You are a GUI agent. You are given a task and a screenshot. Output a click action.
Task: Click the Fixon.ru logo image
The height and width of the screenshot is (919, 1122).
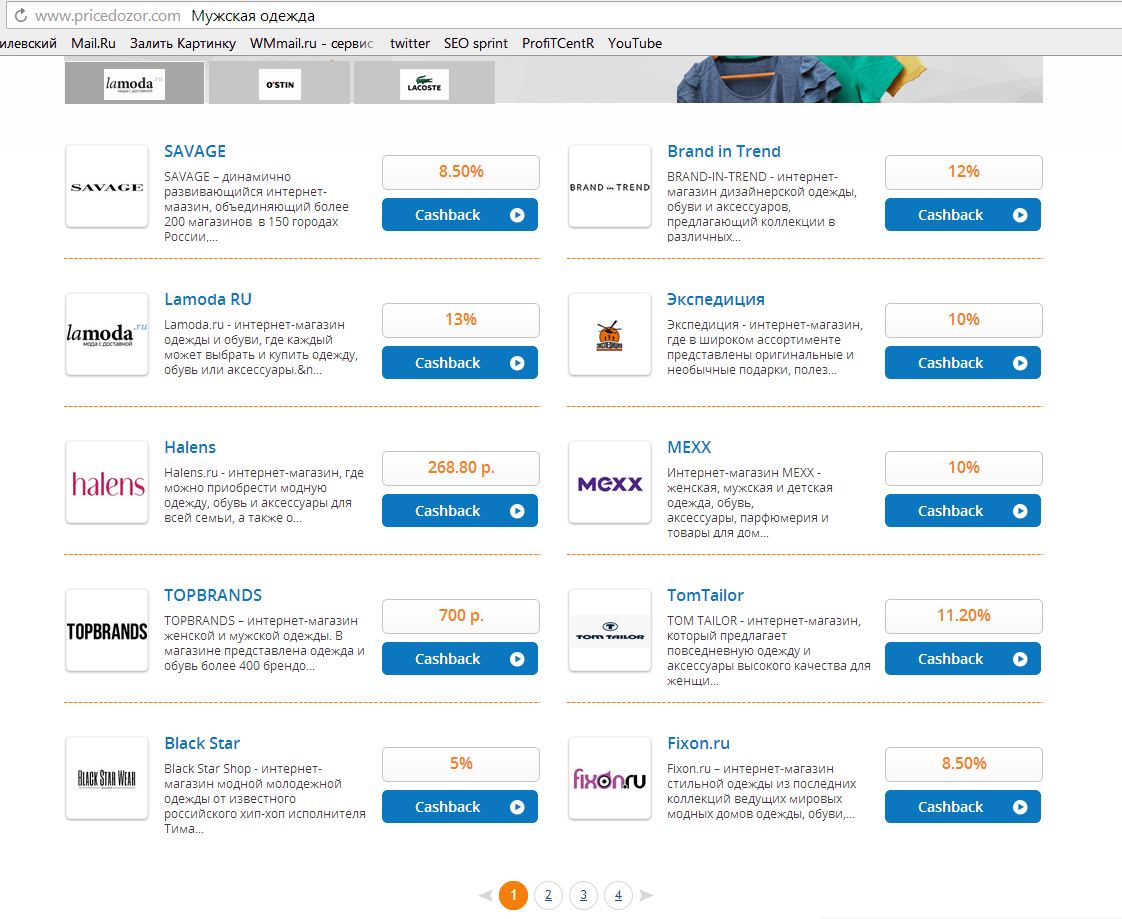pos(610,779)
